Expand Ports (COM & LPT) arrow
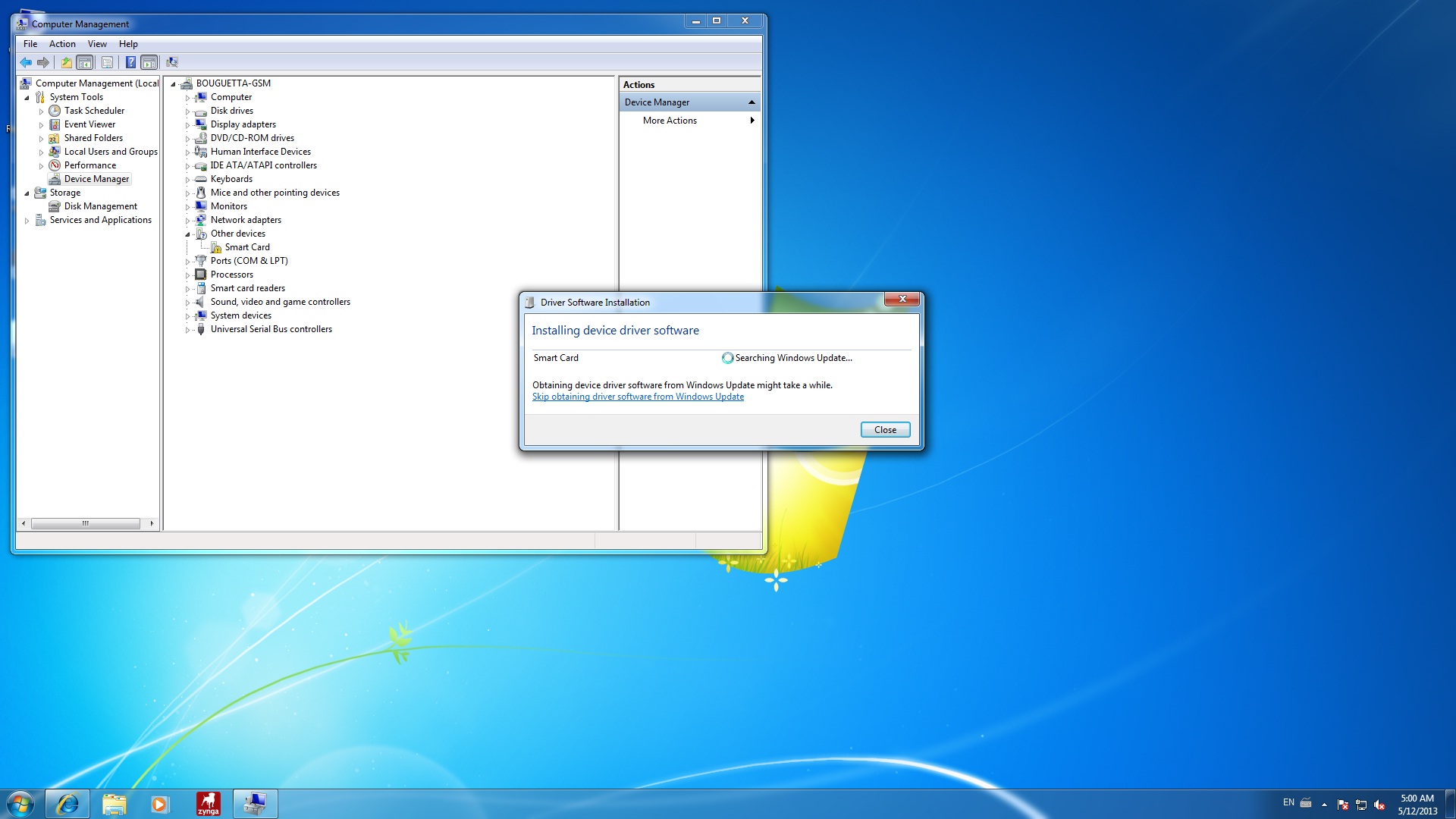The width and height of the screenshot is (1456, 819). (x=187, y=262)
